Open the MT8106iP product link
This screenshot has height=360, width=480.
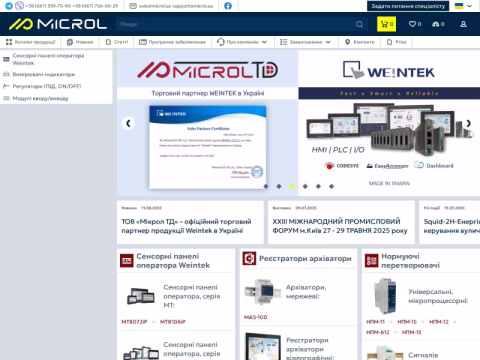coord(173,322)
